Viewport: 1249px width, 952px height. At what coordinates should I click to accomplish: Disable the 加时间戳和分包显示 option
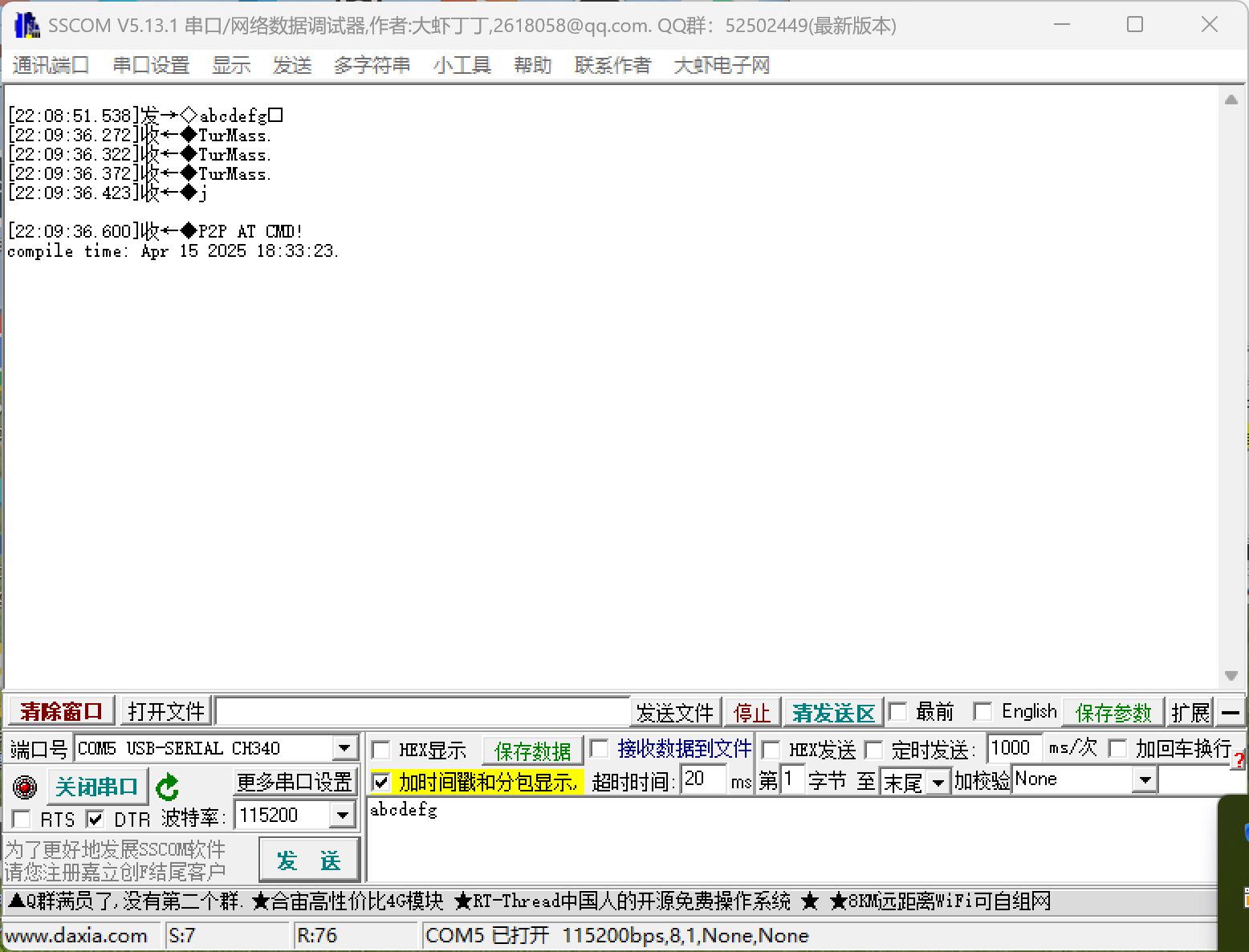tap(380, 781)
